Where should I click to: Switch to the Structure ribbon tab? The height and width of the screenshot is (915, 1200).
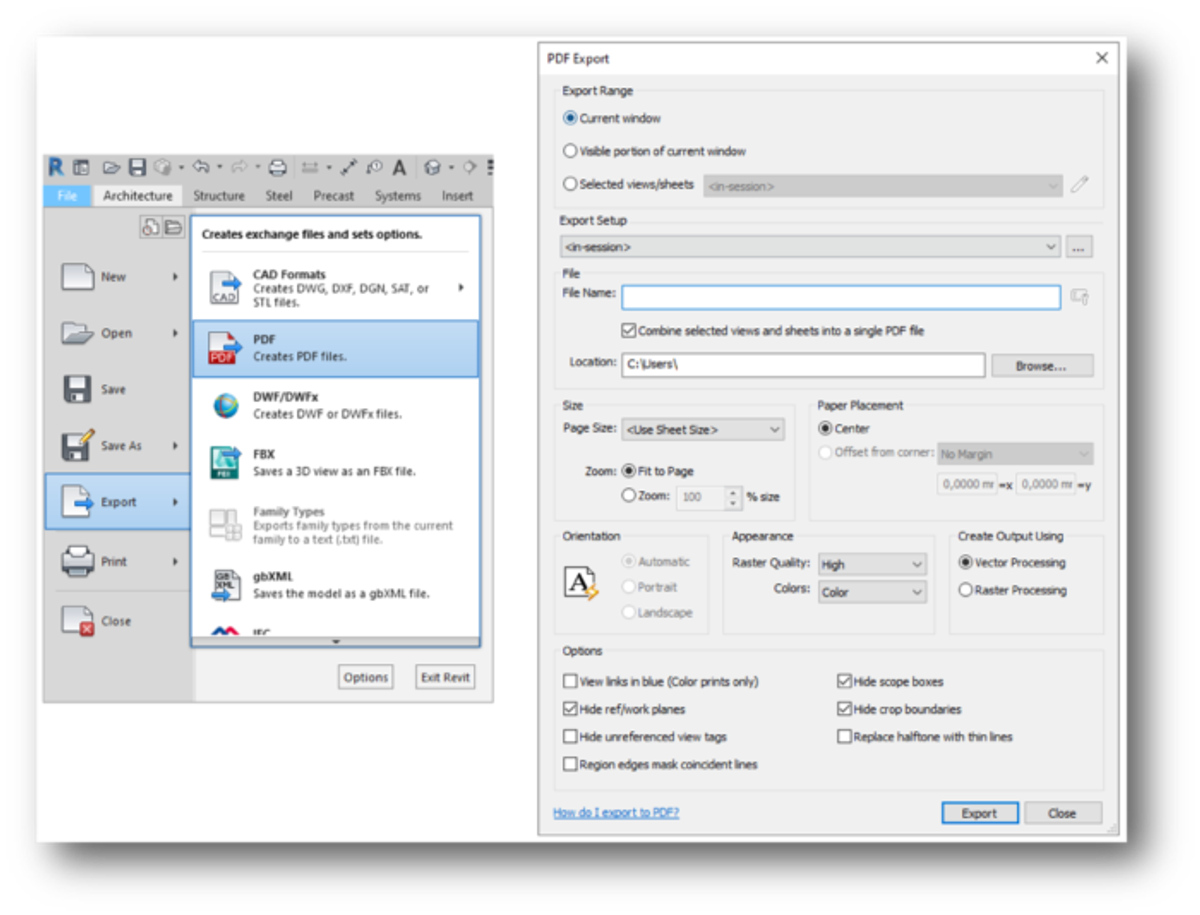point(218,196)
